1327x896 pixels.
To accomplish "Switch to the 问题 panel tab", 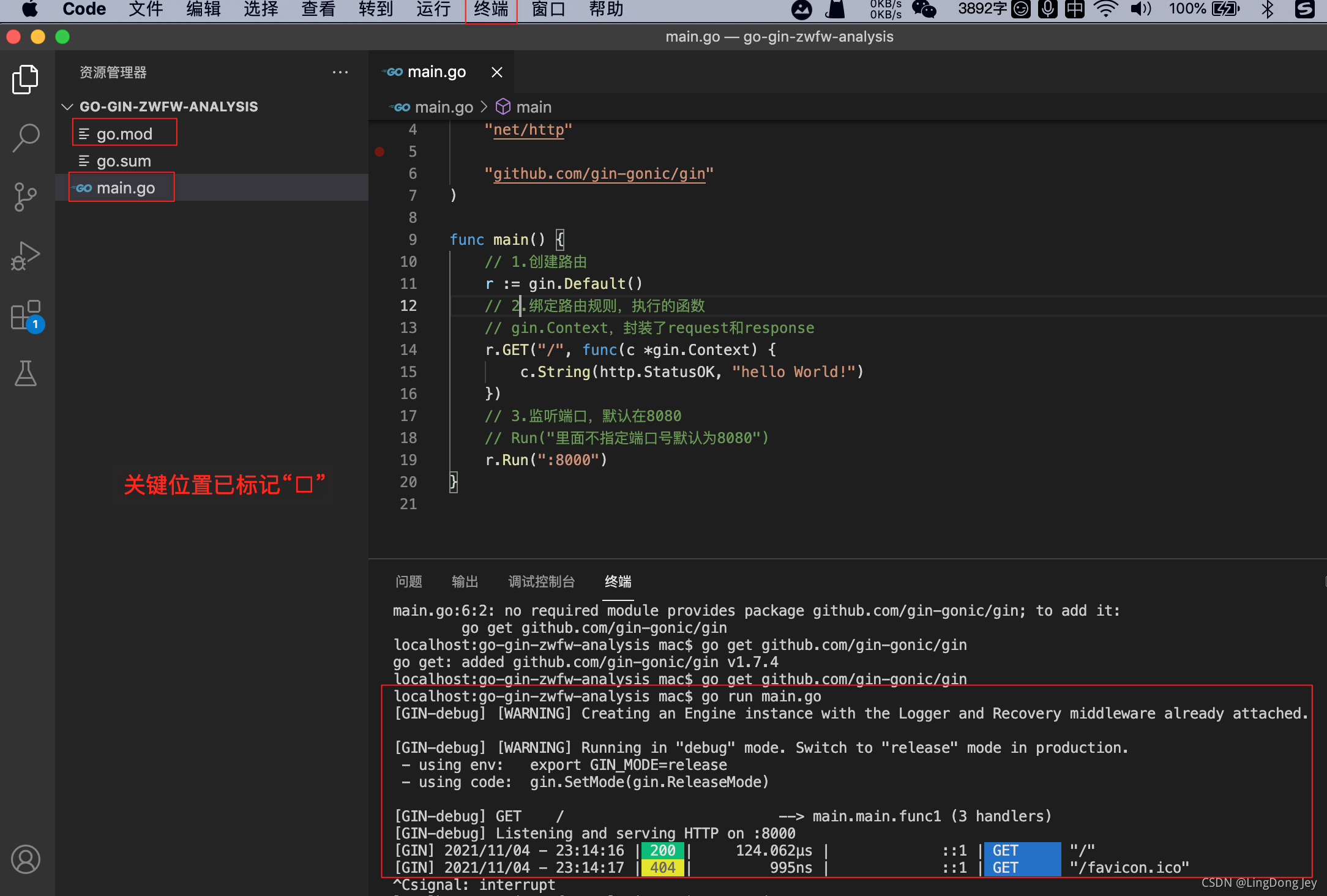I will (408, 581).
